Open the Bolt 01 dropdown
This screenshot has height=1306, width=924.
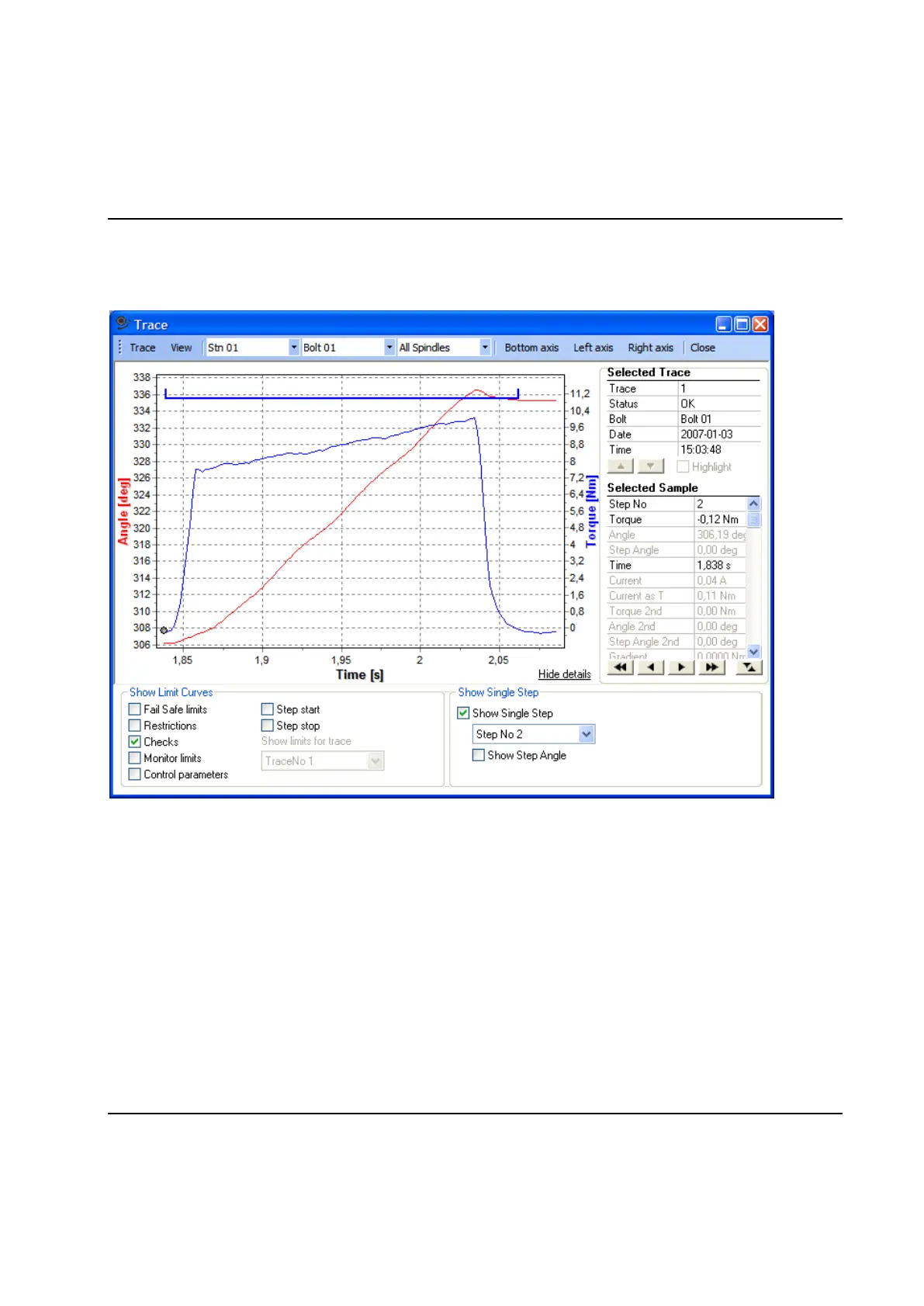(389, 348)
